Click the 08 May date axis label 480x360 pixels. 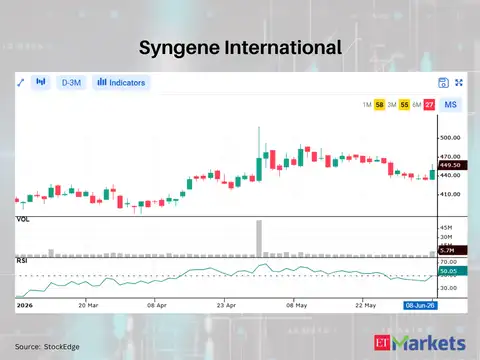pos(296,305)
